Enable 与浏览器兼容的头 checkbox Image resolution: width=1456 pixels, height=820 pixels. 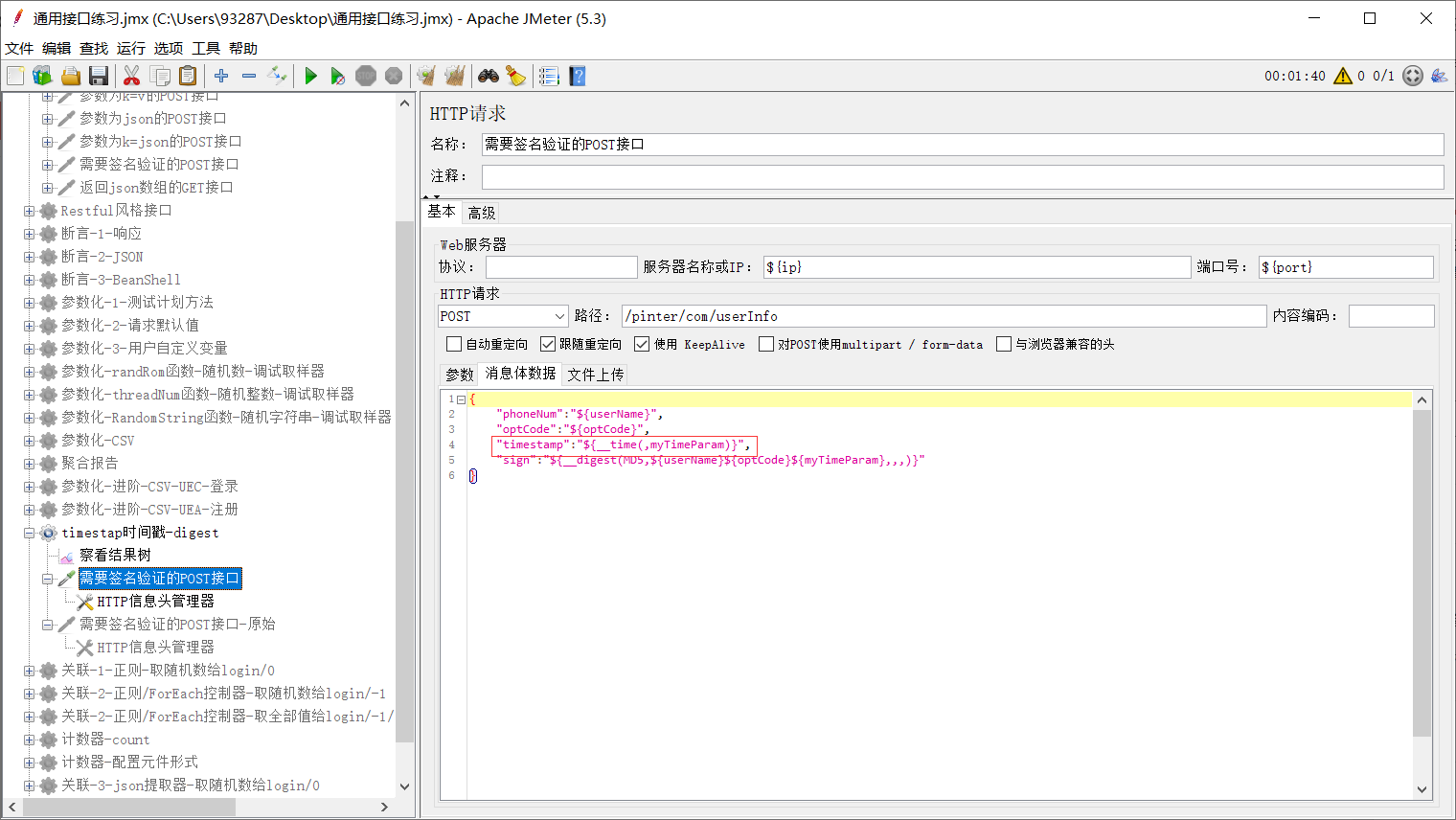(1004, 344)
